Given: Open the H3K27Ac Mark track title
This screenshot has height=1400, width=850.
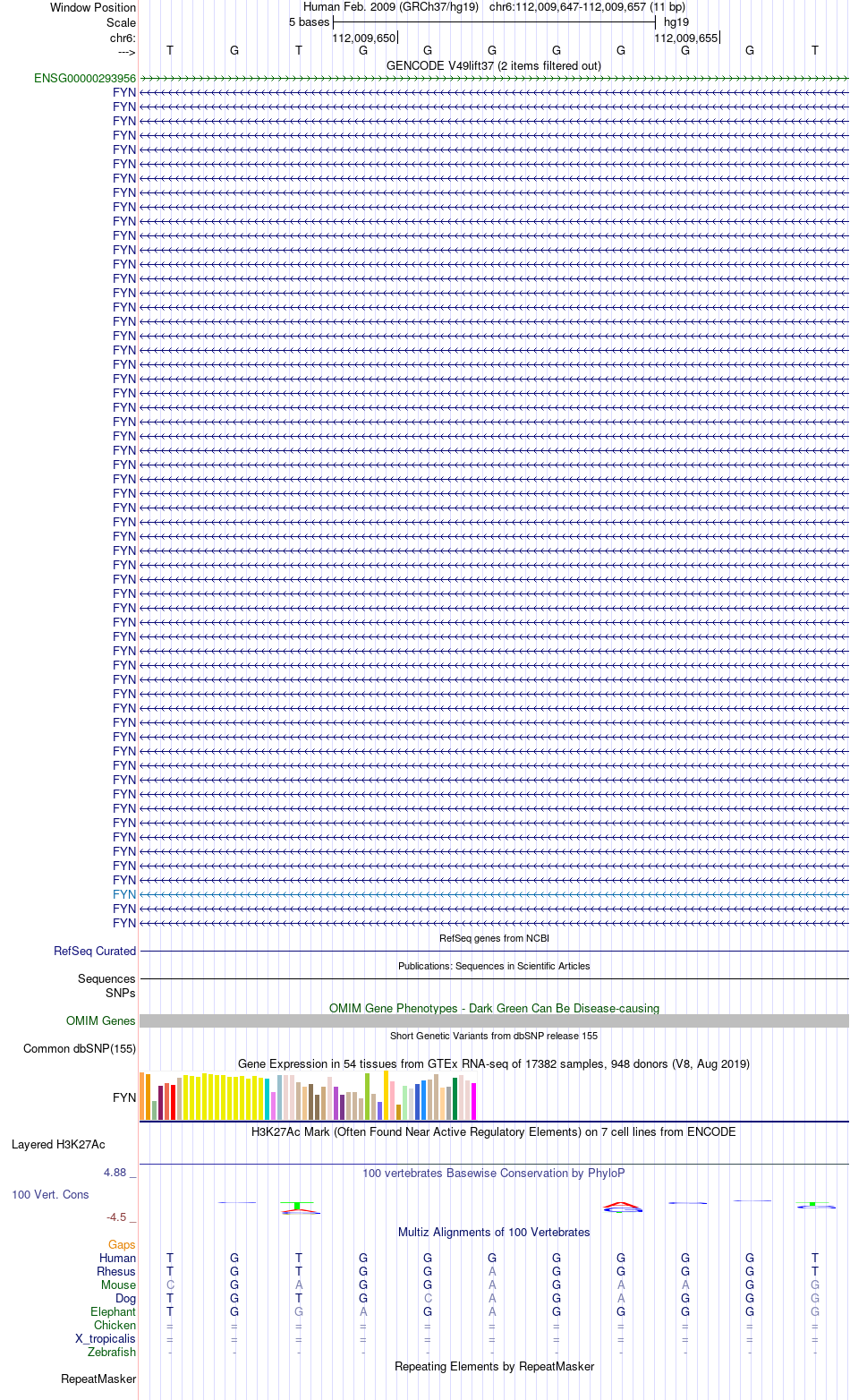Looking at the screenshot, I should pos(494,1132).
